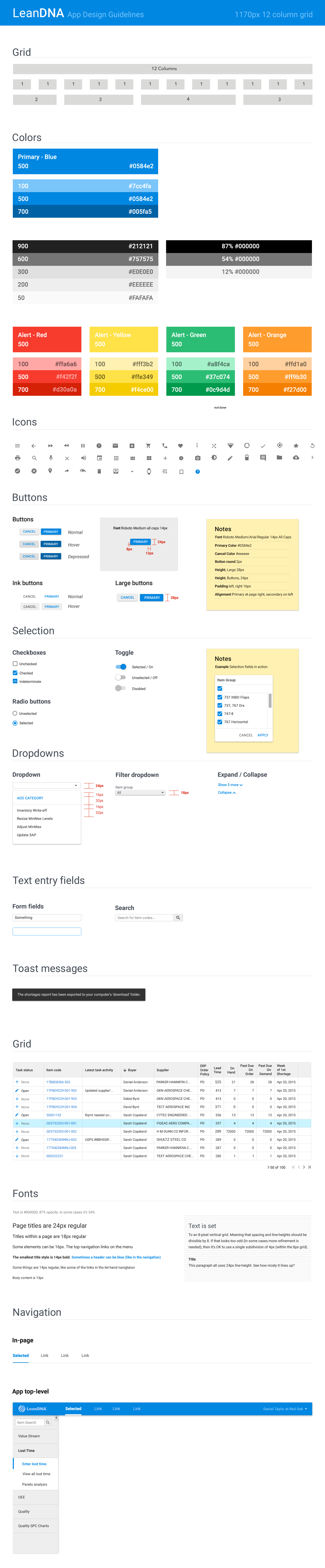Screen dimensions: 325x1568
Task: Tick the Unchecked checkbox
Action: 15,663
